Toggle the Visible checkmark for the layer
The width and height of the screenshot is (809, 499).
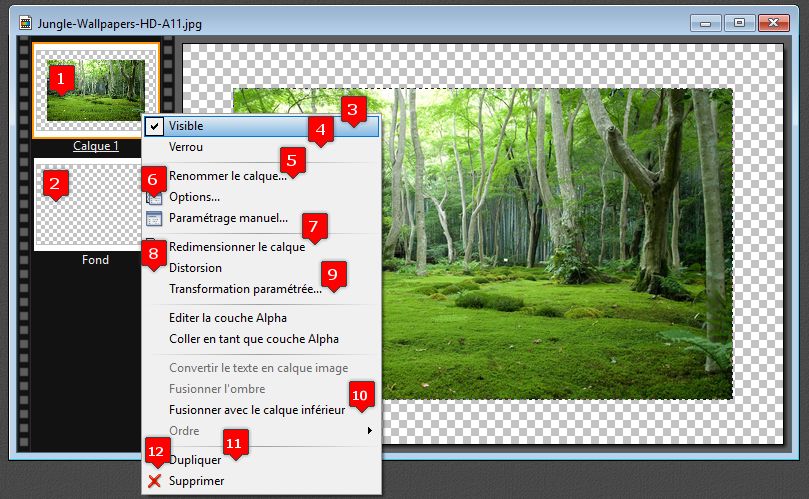click(x=154, y=126)
